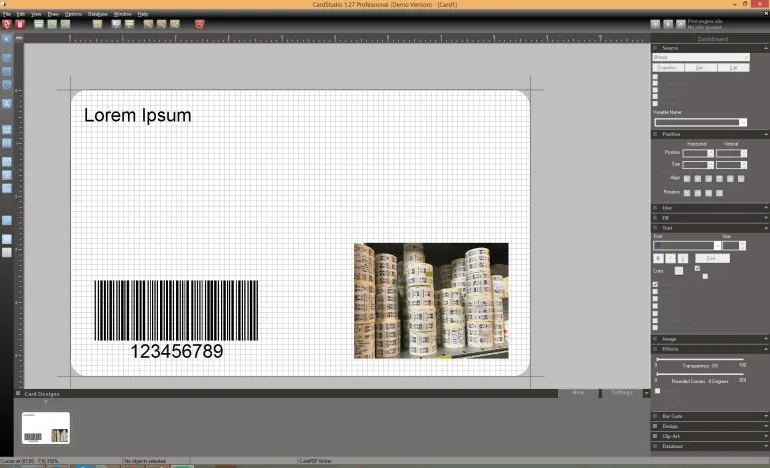Image resolution: width=770 pixels, height=468 pixels.
Task: Expand the Line panel arrow
Action: click(x=766, y=208)
